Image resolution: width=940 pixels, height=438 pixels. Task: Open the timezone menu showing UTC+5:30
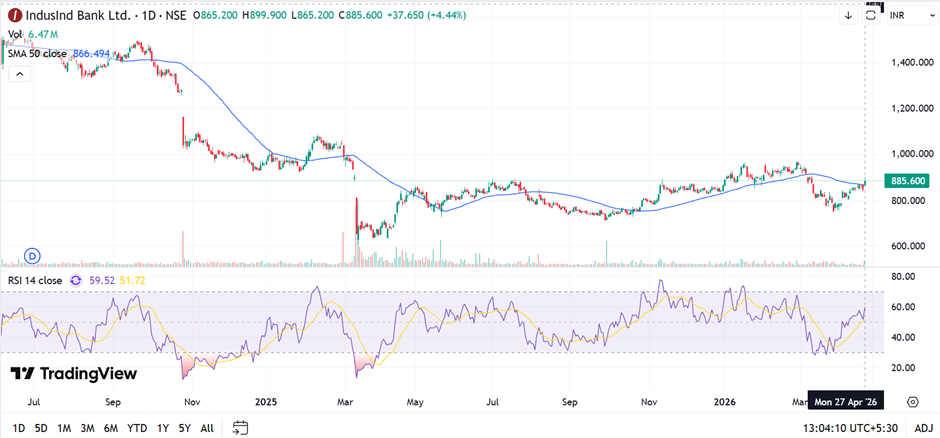point(850,428)
